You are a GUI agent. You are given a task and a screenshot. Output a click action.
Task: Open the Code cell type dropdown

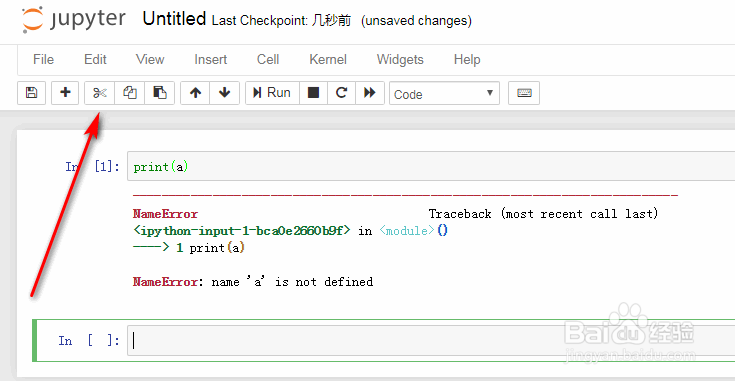[444, 94]
